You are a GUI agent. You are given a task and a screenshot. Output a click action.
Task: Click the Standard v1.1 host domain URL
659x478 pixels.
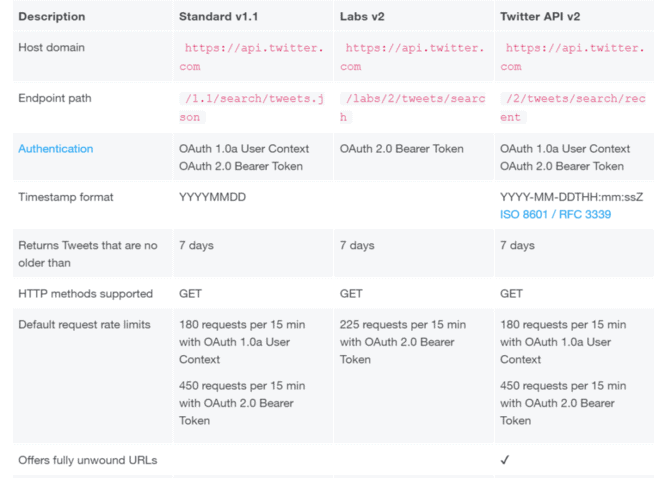(x=252, y=57)
